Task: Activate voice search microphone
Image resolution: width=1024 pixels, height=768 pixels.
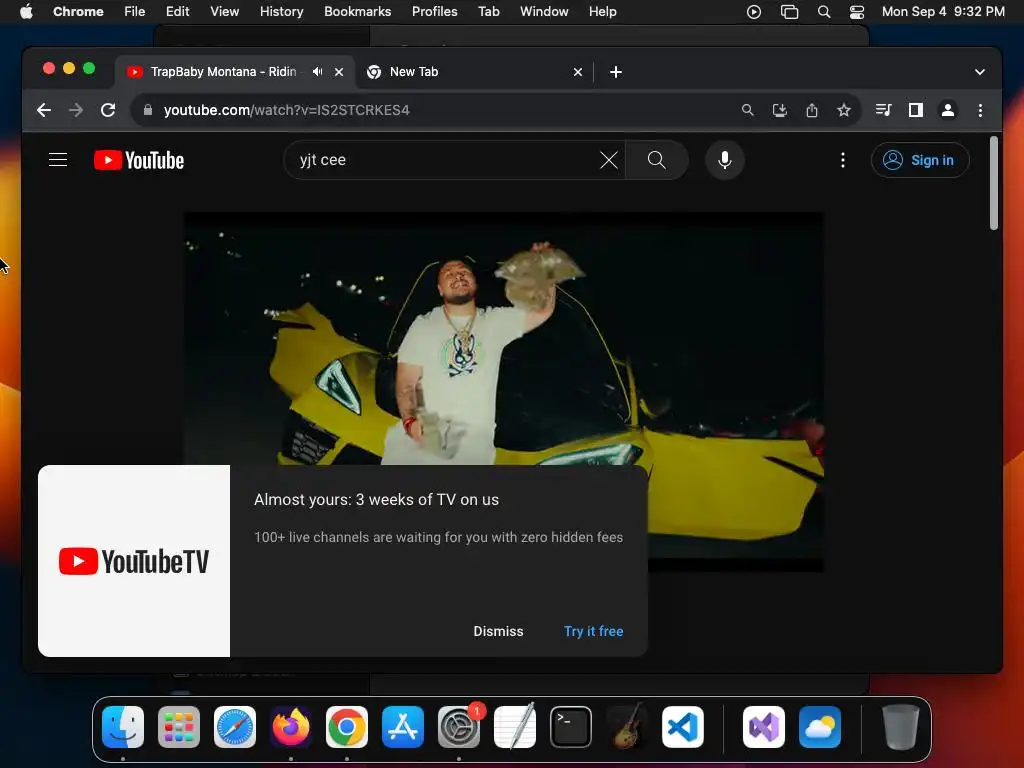Action: (x=724, y=160)
